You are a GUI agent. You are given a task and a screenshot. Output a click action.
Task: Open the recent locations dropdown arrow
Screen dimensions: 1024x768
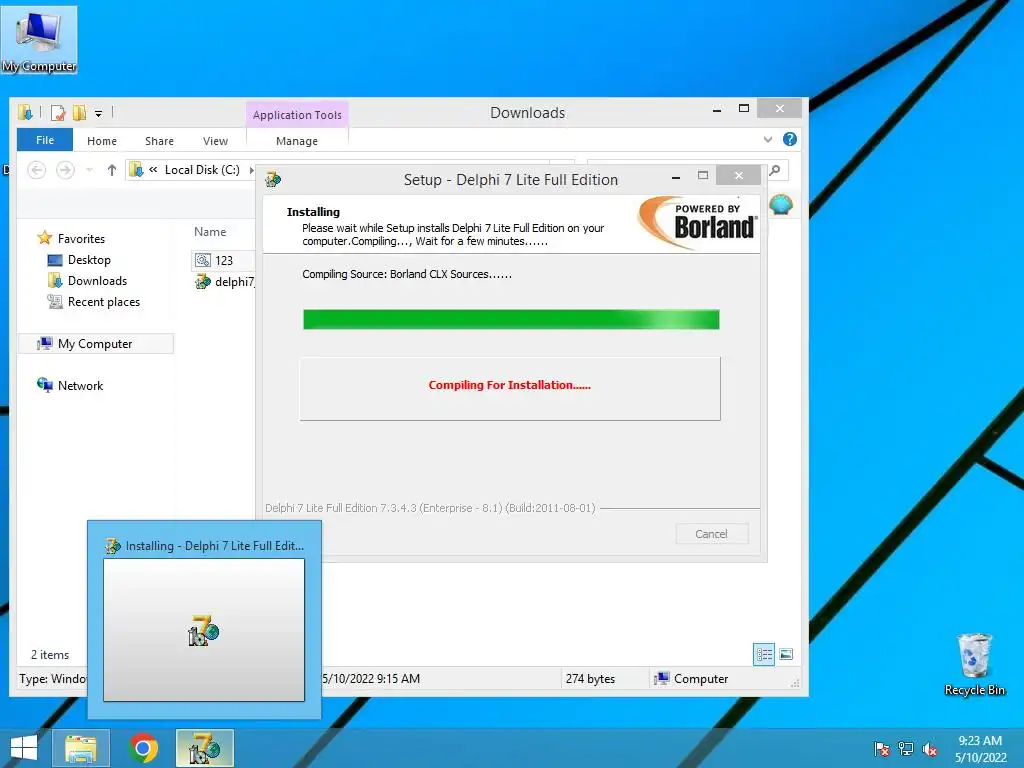pos(89,170)
